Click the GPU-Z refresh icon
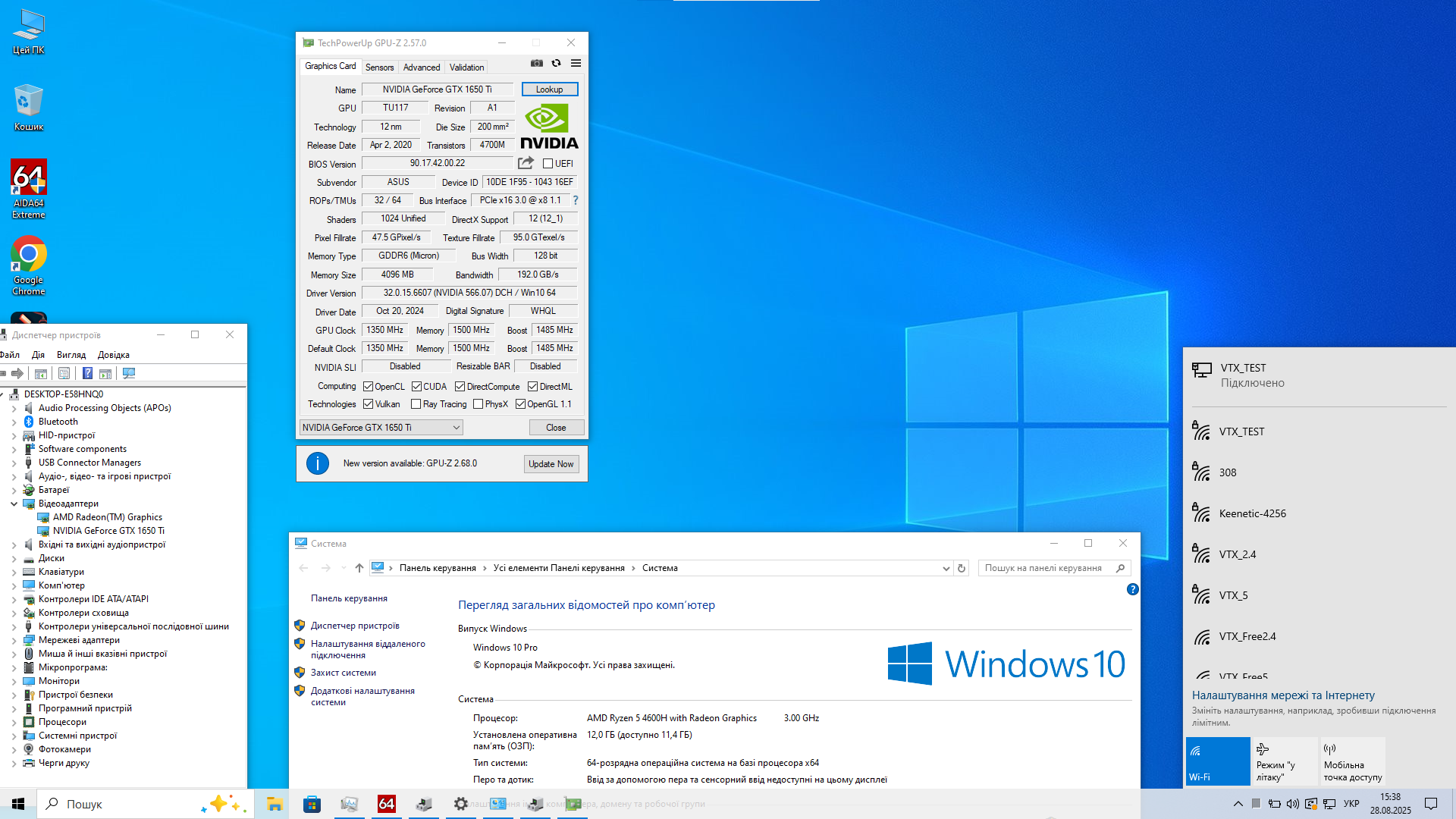This screenshot has height=819, width=1456. 557,63
